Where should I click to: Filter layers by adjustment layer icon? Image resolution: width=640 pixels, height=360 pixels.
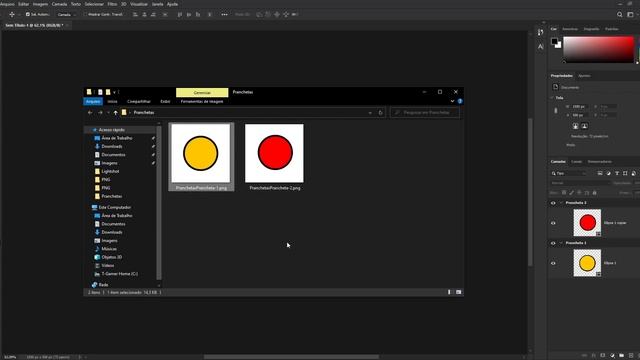(x=609, y=173)
